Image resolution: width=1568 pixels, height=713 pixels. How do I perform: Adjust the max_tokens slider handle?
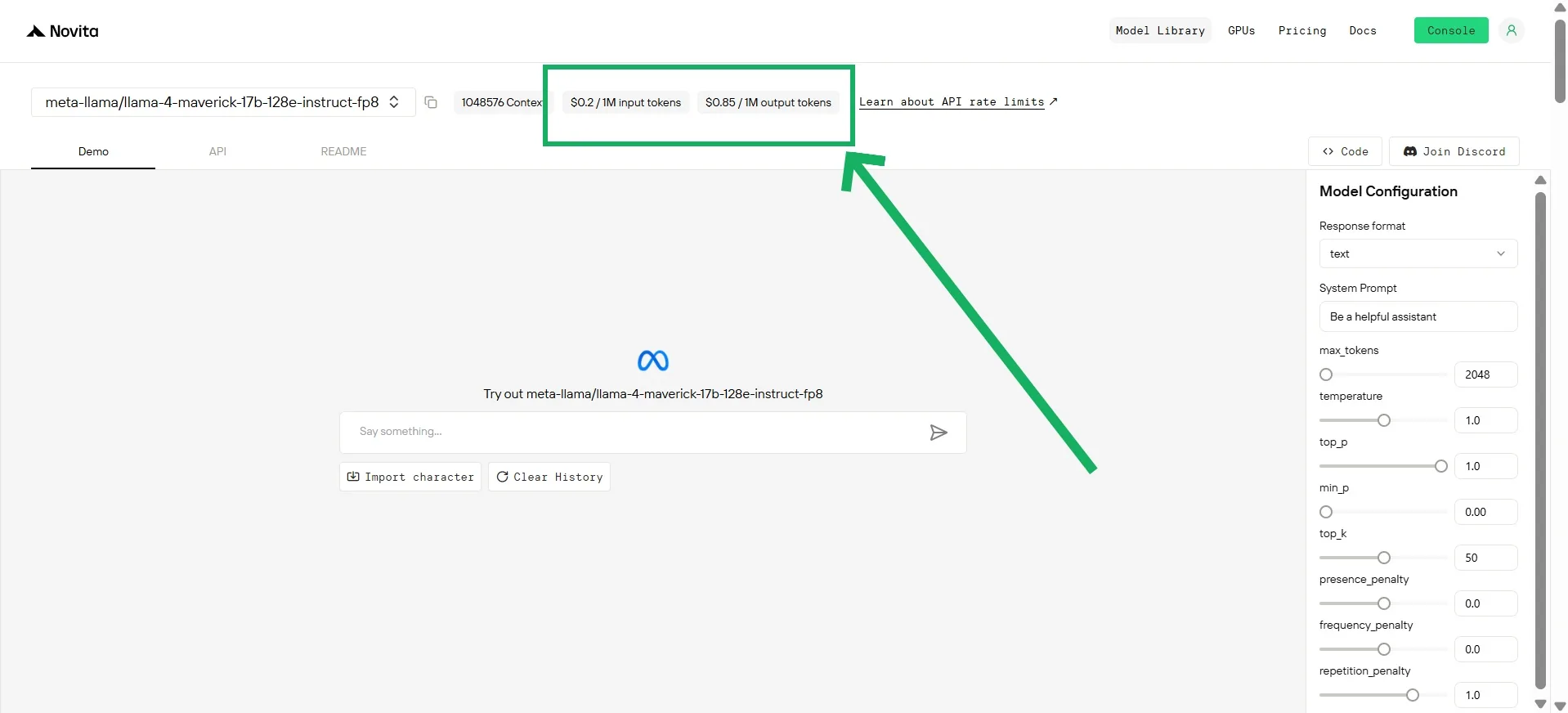pyautogui.click(x=1326, y=374)
